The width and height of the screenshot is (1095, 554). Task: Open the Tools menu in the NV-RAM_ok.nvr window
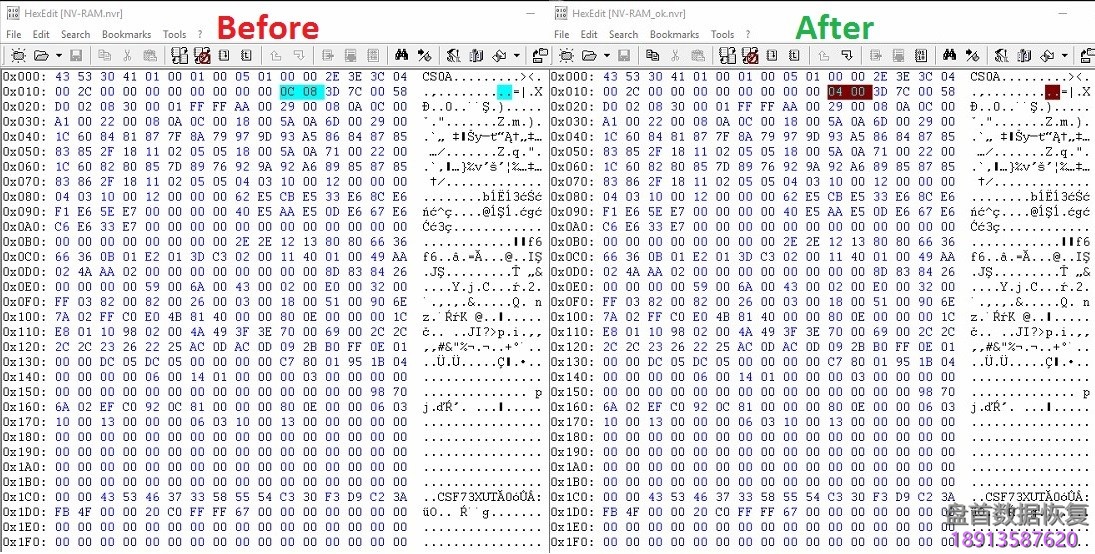click(x=722, y=34)
